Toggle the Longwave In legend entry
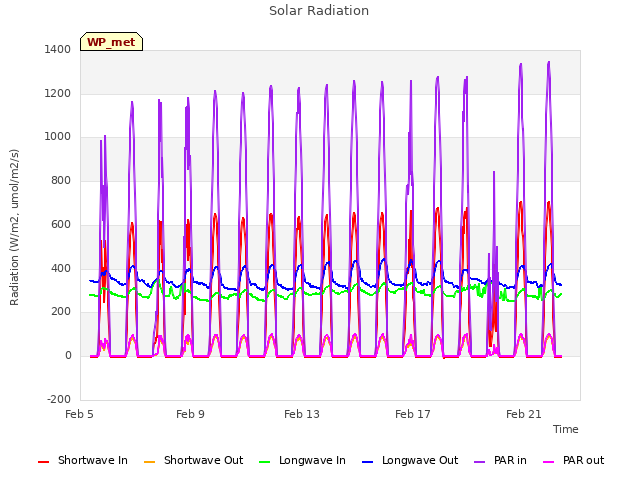 [x=302, y=460]
